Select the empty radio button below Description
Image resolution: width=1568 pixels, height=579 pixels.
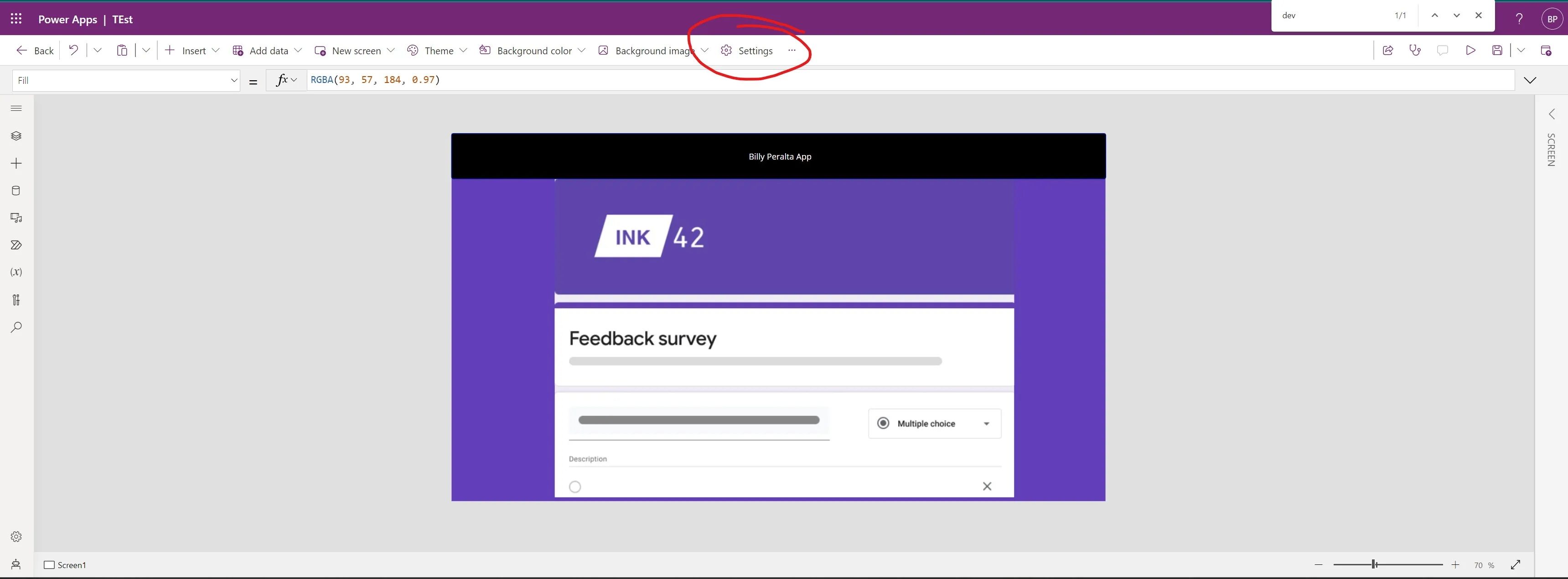pos(574,486)
